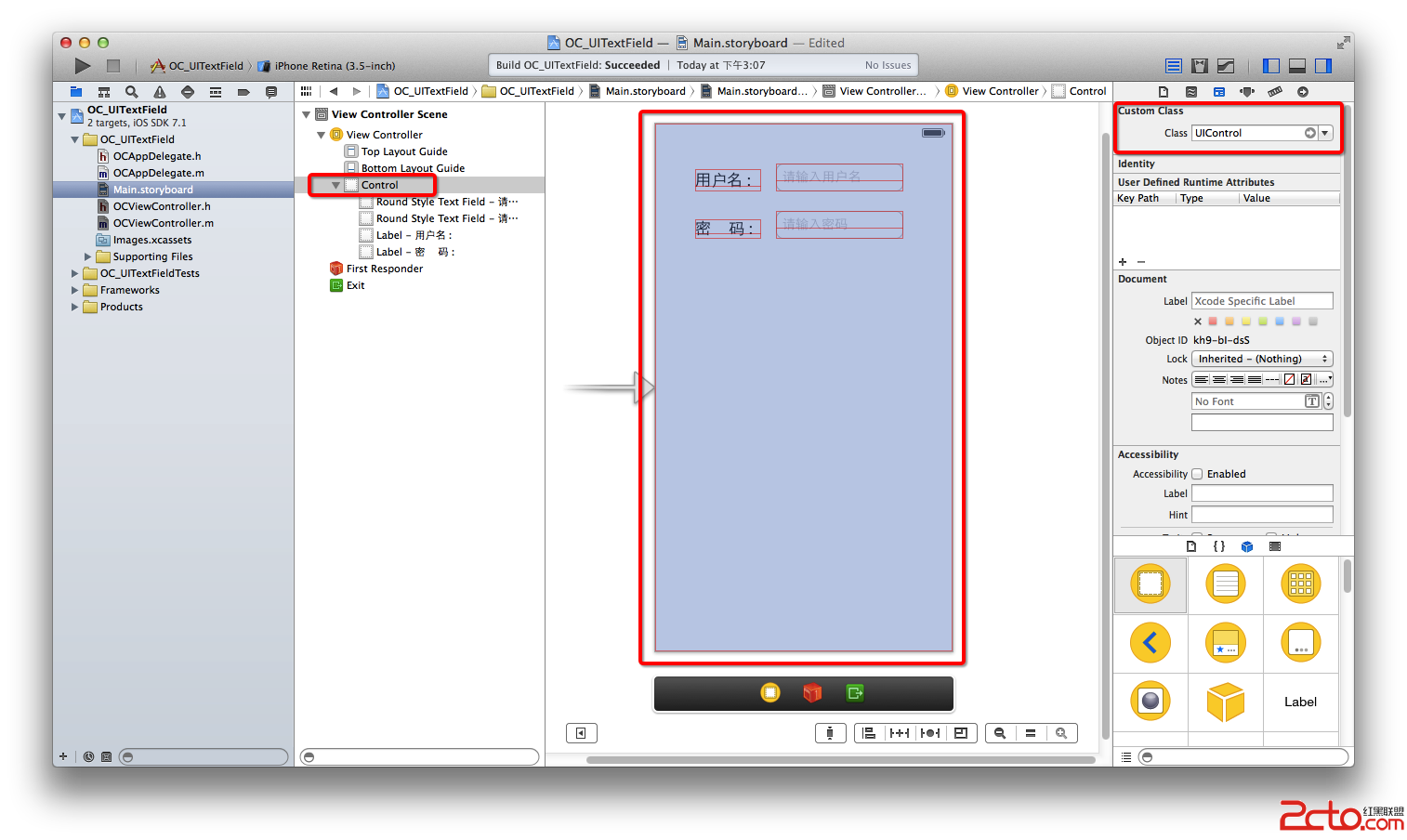1407x840 pixels.
Task: Toggle the Utilities pane visibility
Action: tap(1323, 66)
